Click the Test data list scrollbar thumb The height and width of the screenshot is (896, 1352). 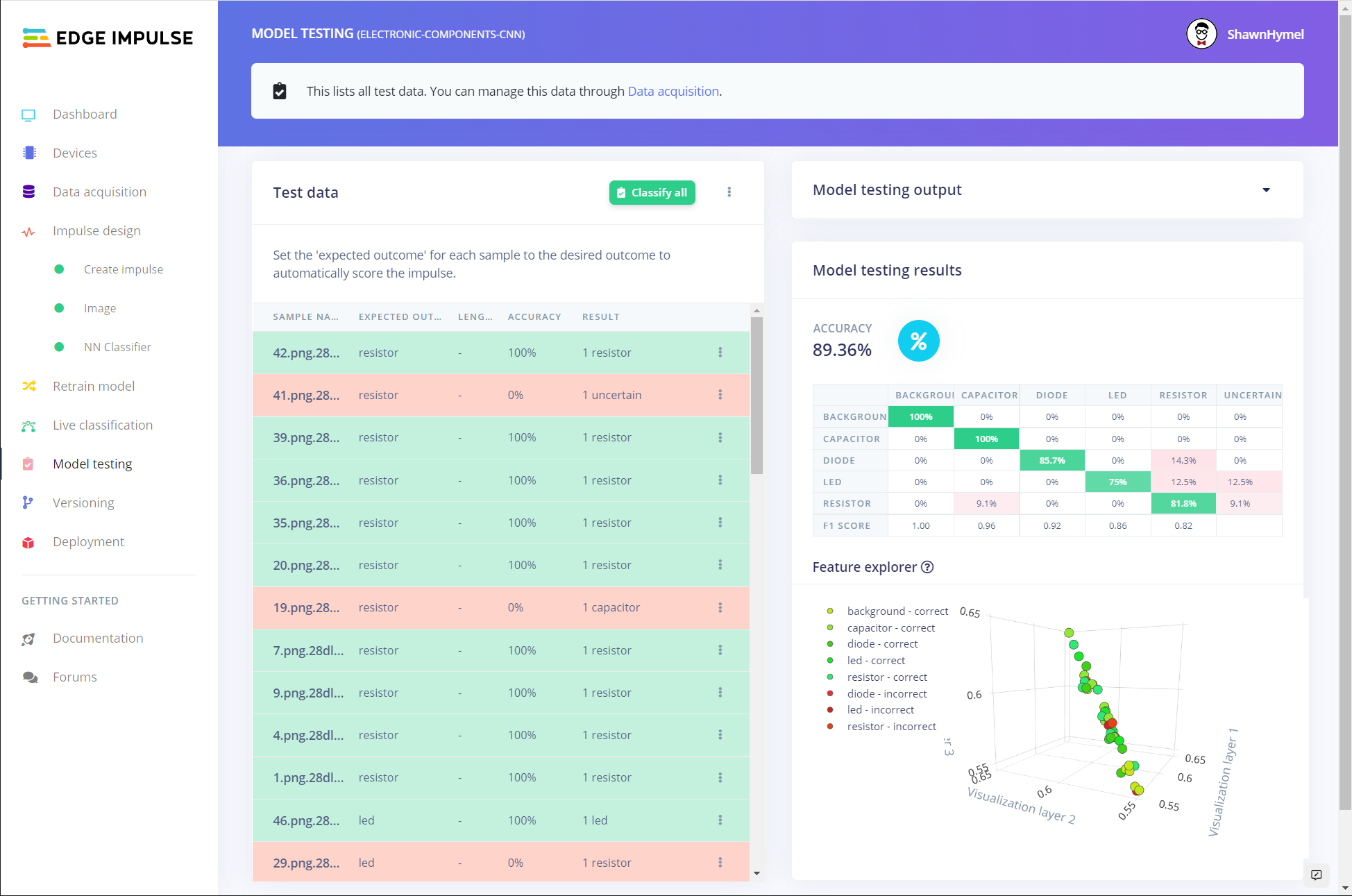tap(757, 396)
